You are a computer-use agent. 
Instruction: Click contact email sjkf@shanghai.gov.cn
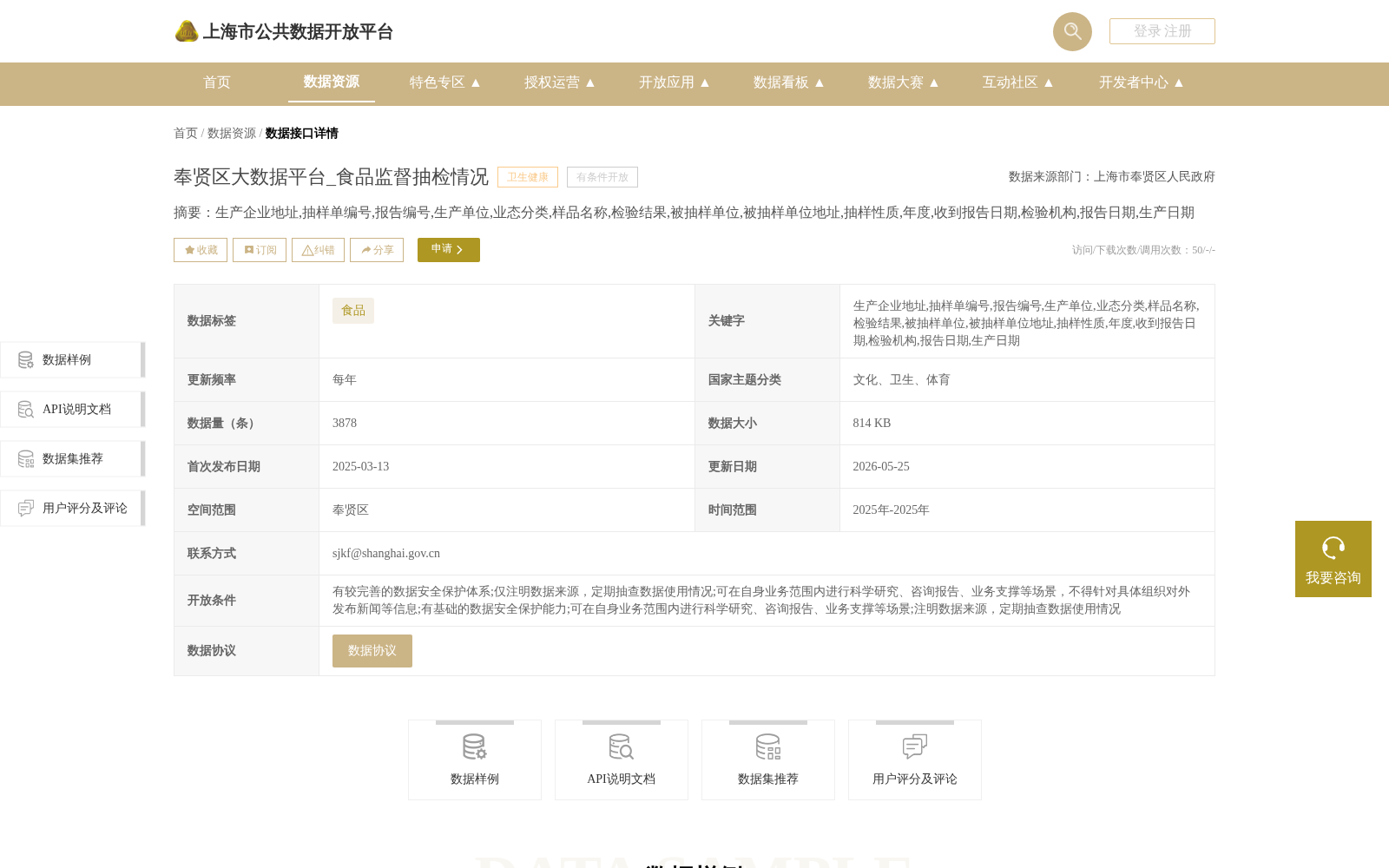coord(386,554)
